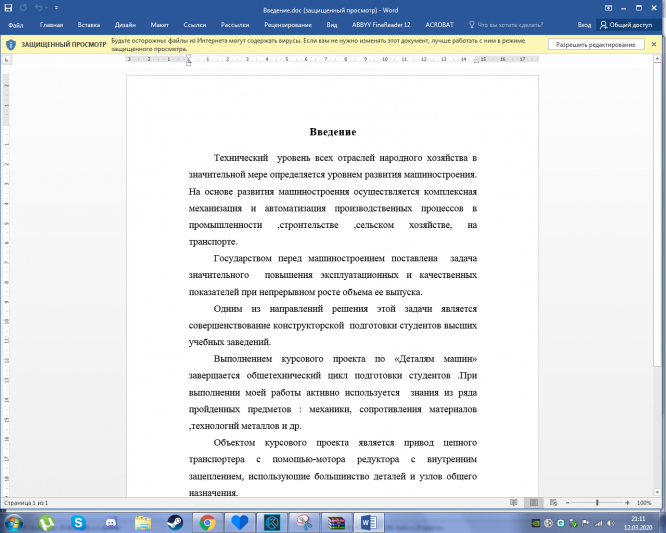Open File Explorer from the taskbar

click(143, 522)
